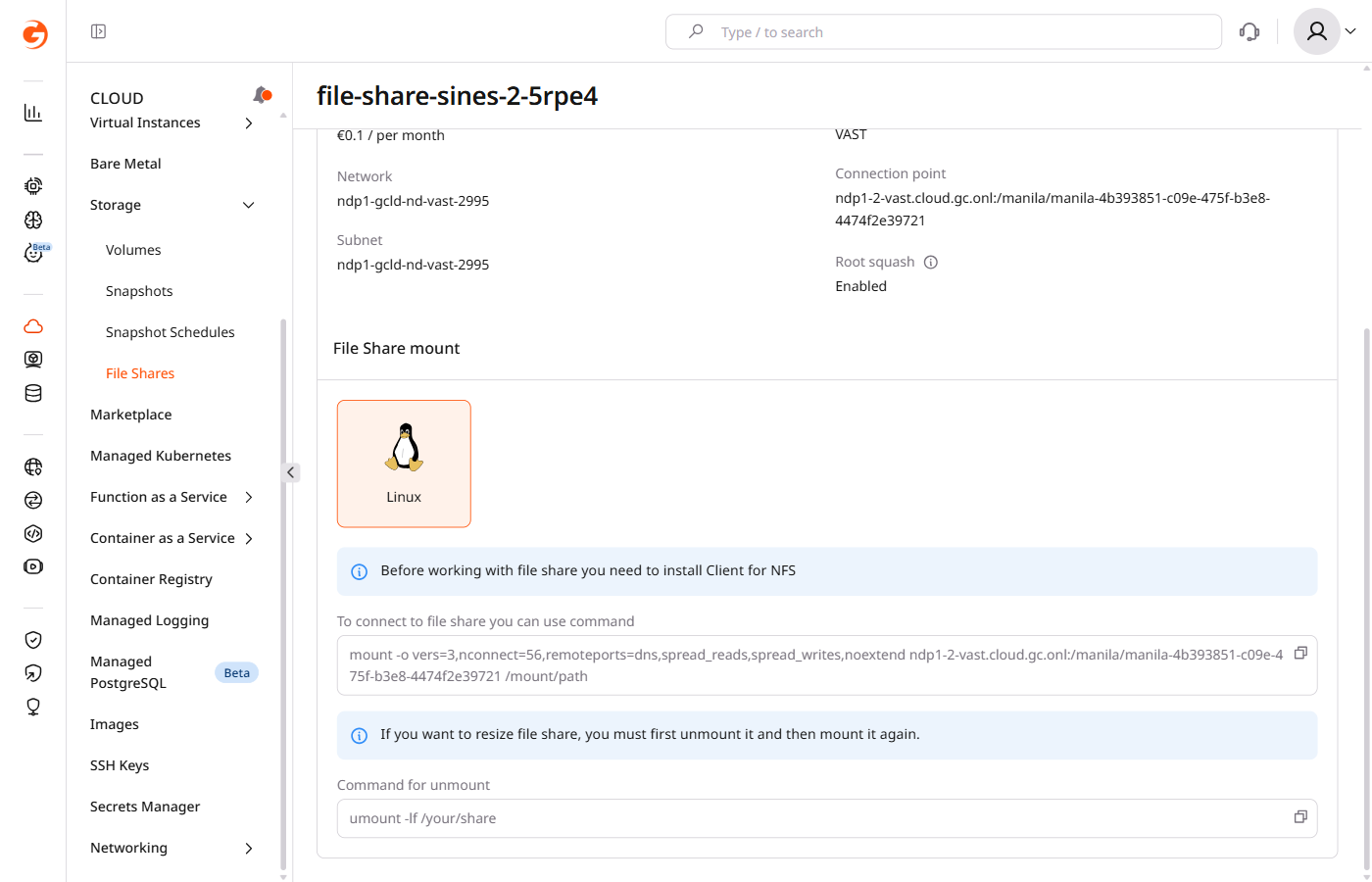Click network name ndp1-gcld-nd-vast-2995 under Network
The width and height of the screenshot is (1372, 882).
(413, 201)
